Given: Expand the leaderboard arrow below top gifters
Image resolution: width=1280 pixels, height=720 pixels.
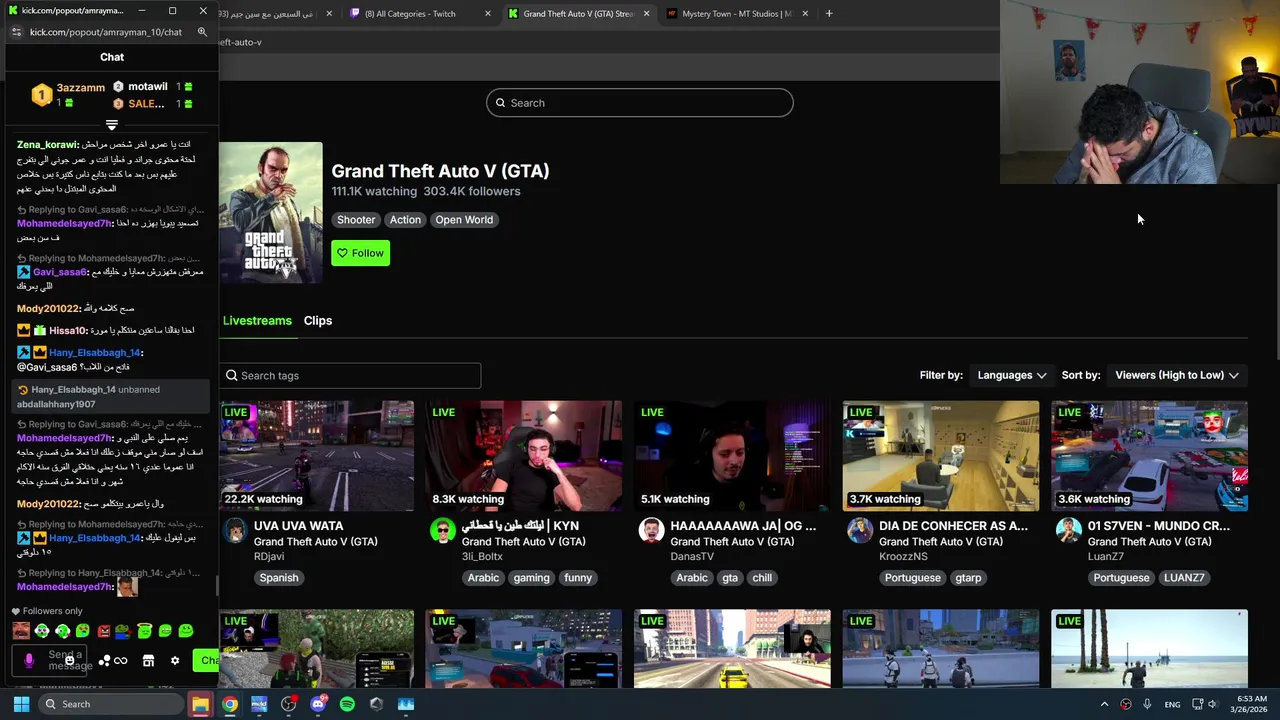Looking at the screenshot, I should pos(112,125).
